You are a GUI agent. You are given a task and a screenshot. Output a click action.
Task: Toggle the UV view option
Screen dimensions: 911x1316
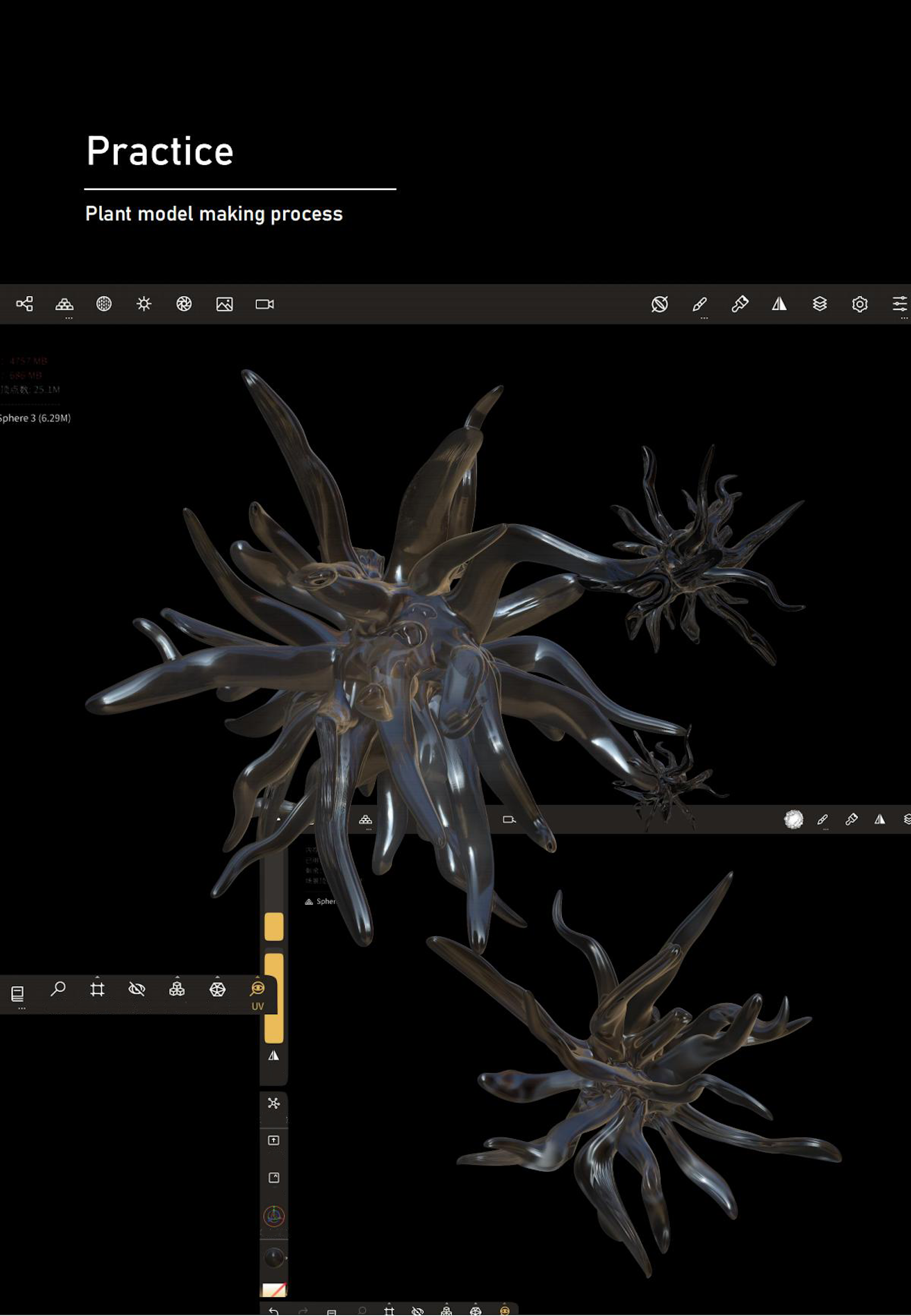point(257,993)
